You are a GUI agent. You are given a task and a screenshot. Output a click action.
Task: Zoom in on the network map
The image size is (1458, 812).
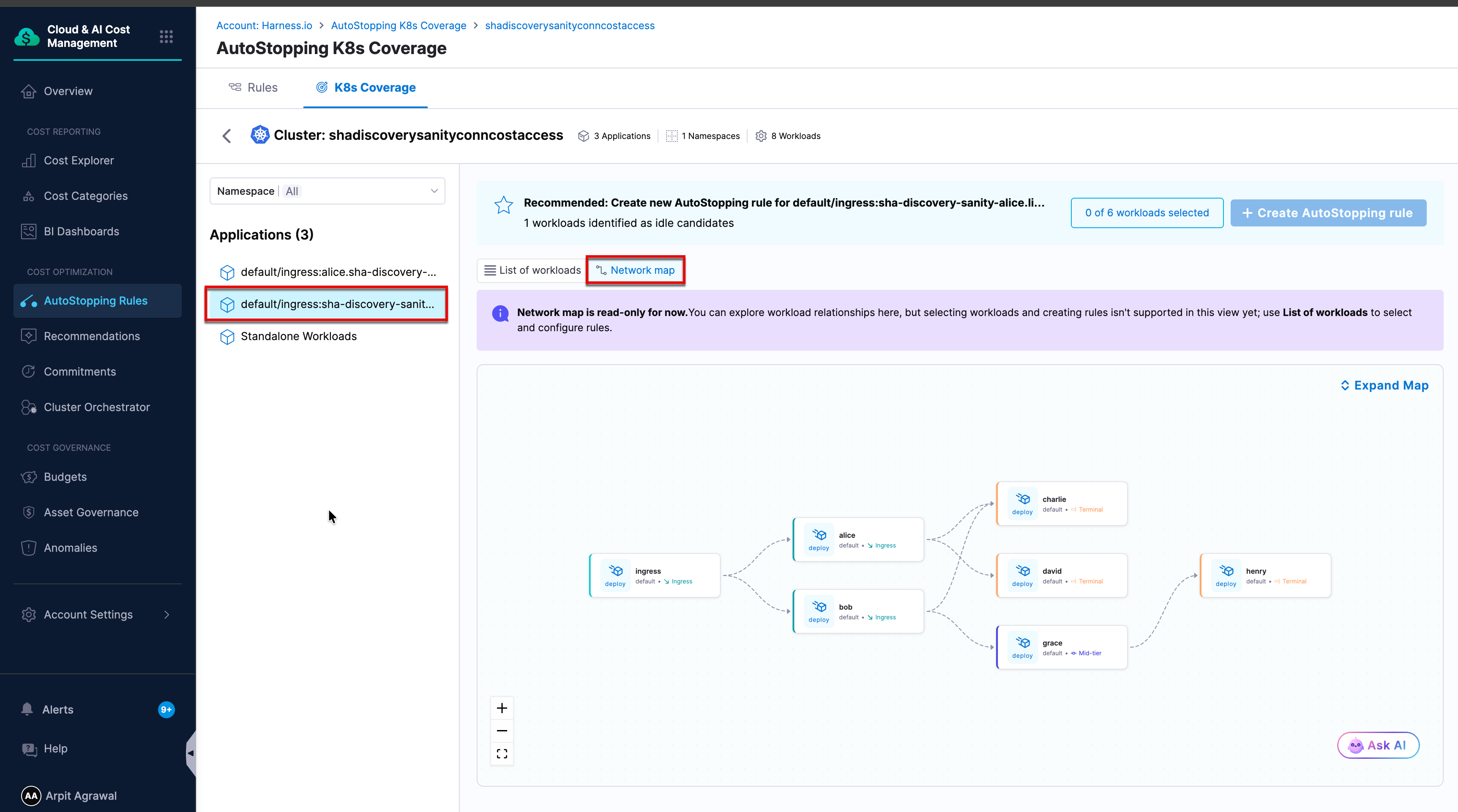pos(502,708)
